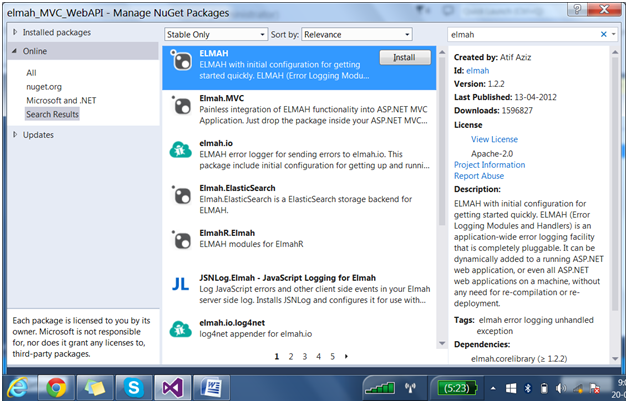
Task: Open Microsoft Word from the taskbar
Action: click(x=211, y=388)
